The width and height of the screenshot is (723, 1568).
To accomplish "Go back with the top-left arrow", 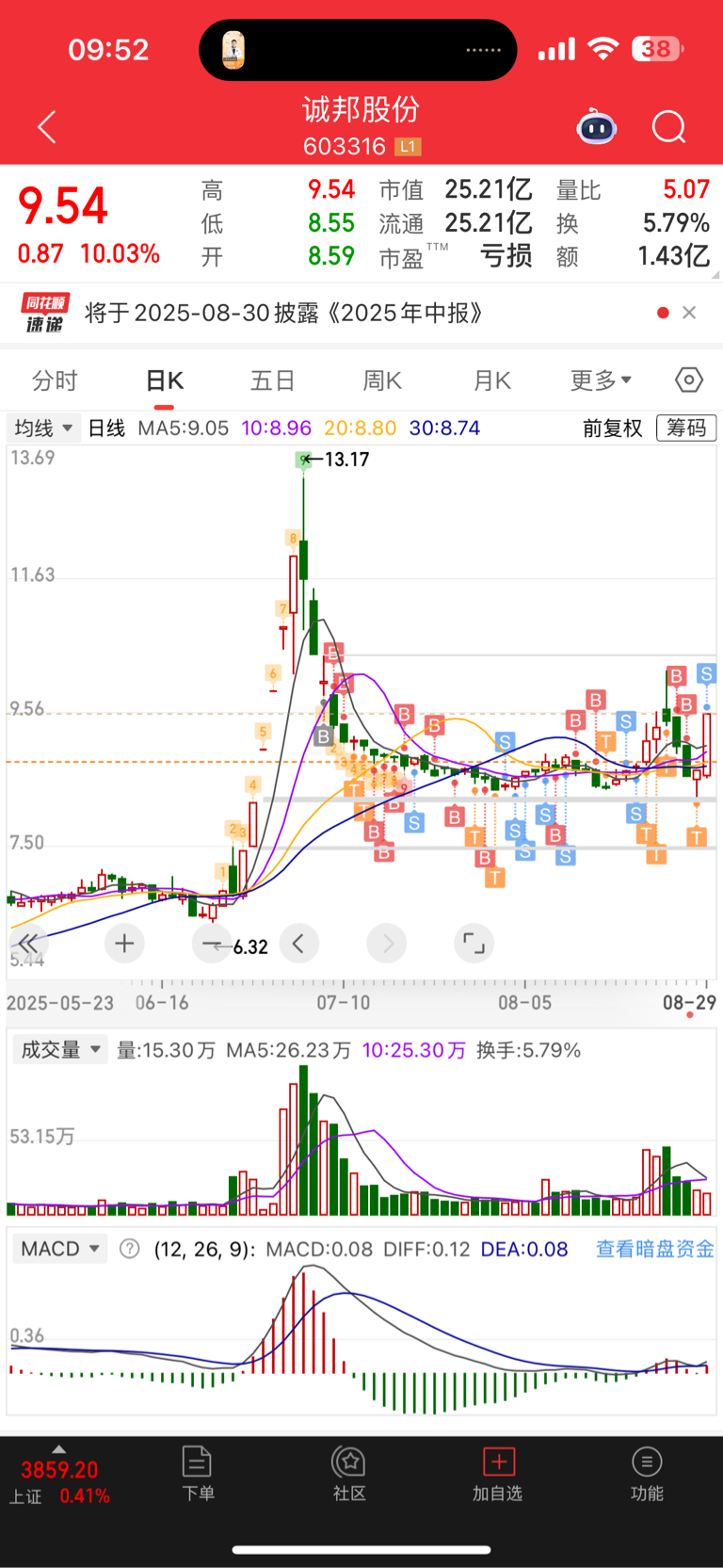I will 47,126.
